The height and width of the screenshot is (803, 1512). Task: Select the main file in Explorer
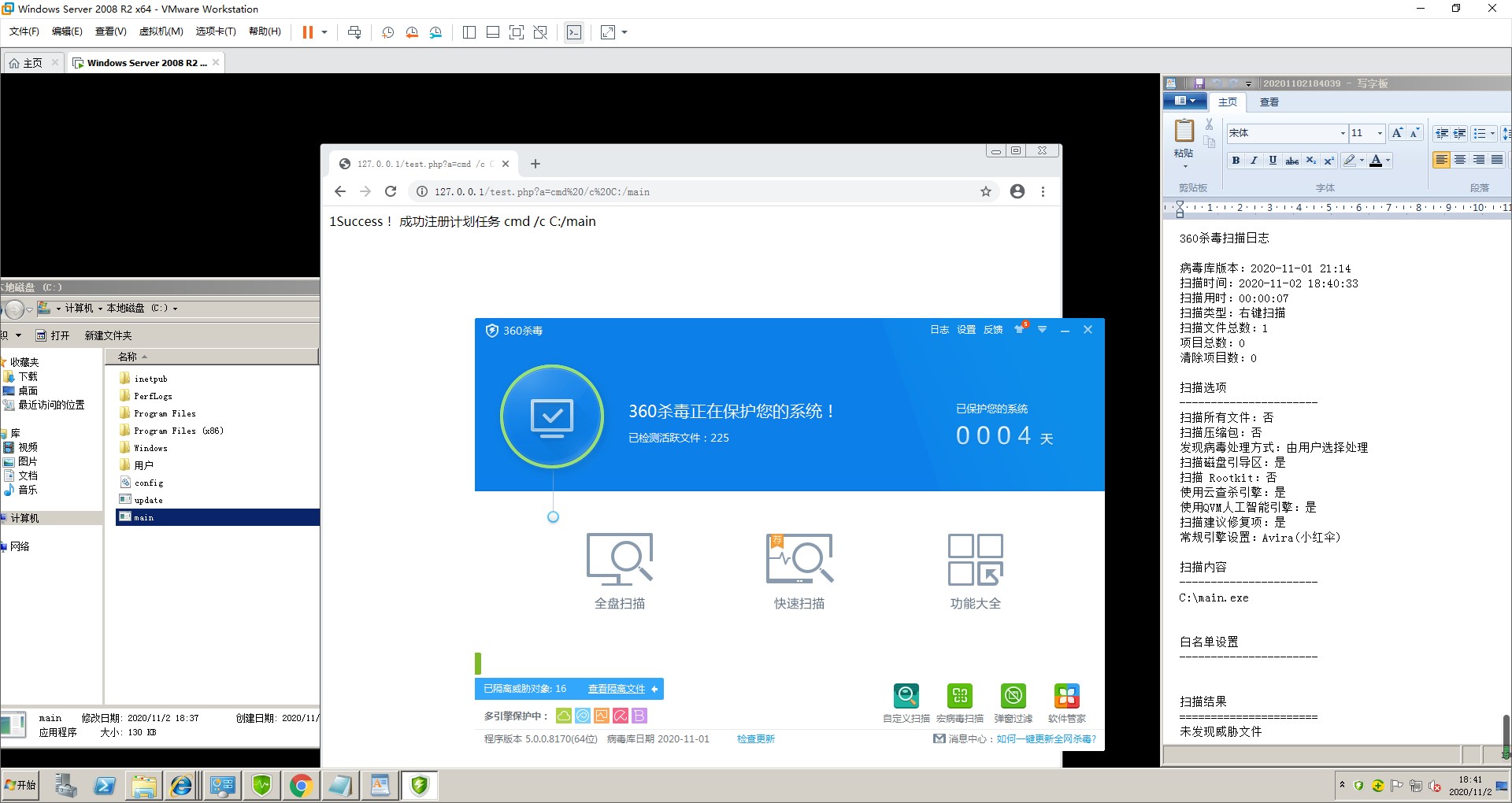click(217, 517)
